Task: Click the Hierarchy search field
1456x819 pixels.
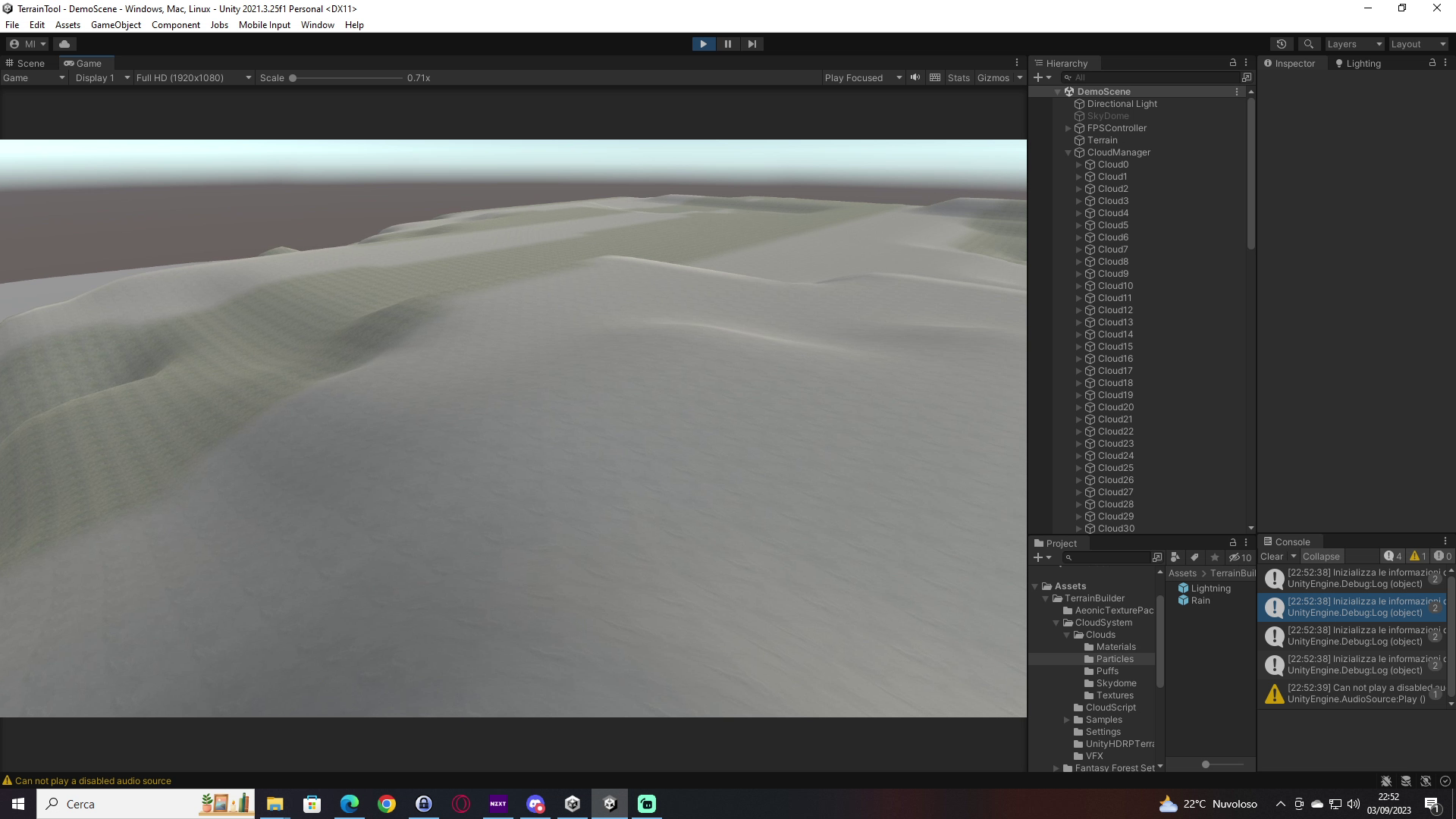Action: tap(1150, 77)
